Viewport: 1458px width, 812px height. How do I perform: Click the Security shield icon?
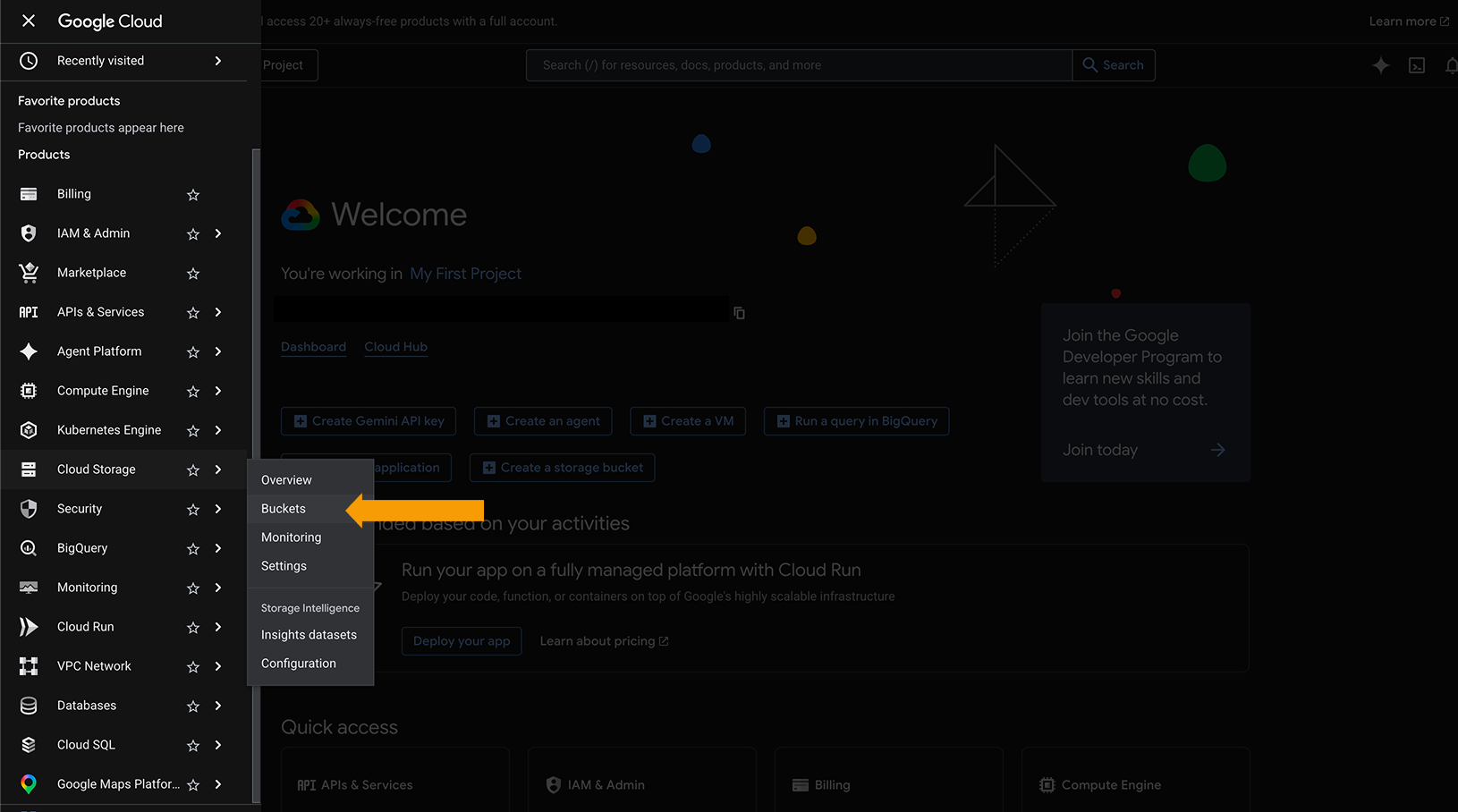29,509
